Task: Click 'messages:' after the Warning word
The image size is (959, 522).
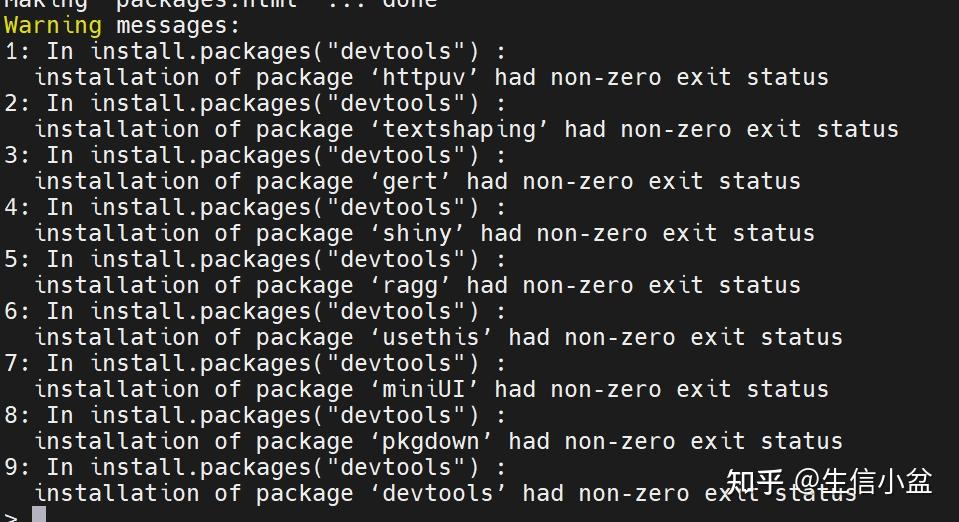Action: pyautogui.click(x=179, y=25)
